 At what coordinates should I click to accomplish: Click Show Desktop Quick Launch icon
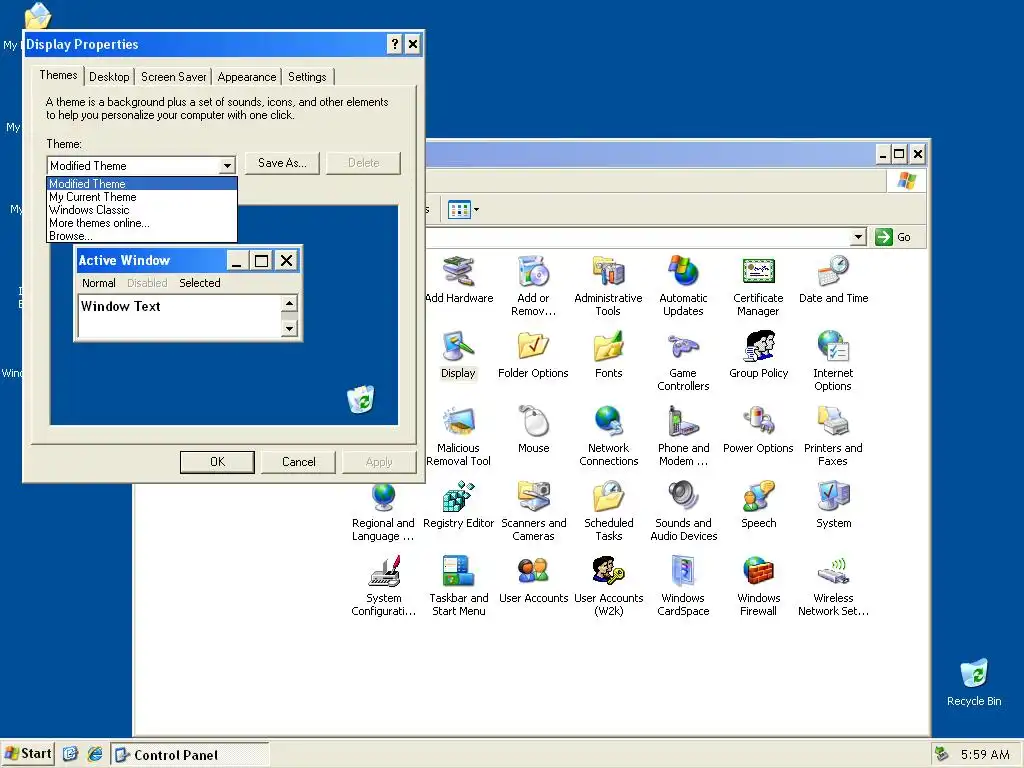[x=71, y=754]
